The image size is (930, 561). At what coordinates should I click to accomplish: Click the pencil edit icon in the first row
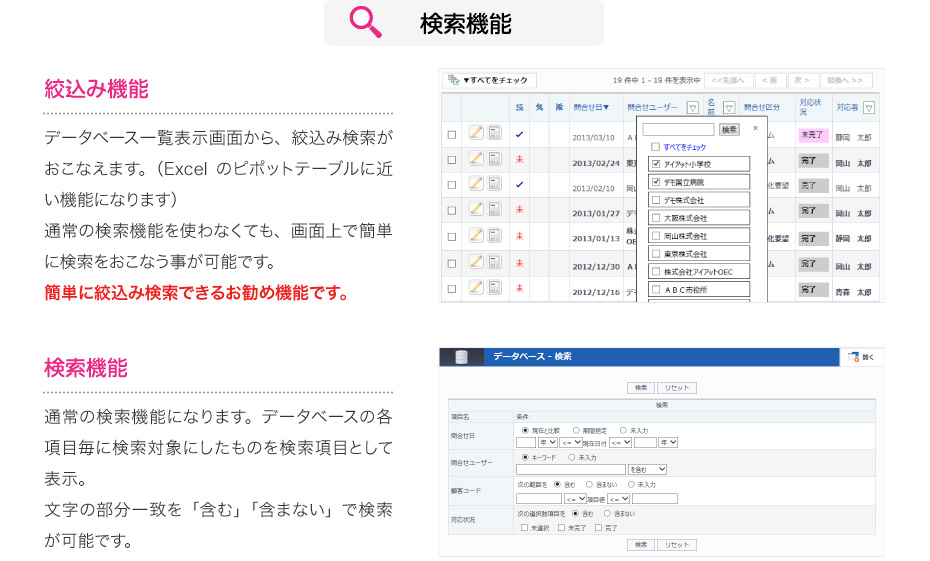[476, 133]
